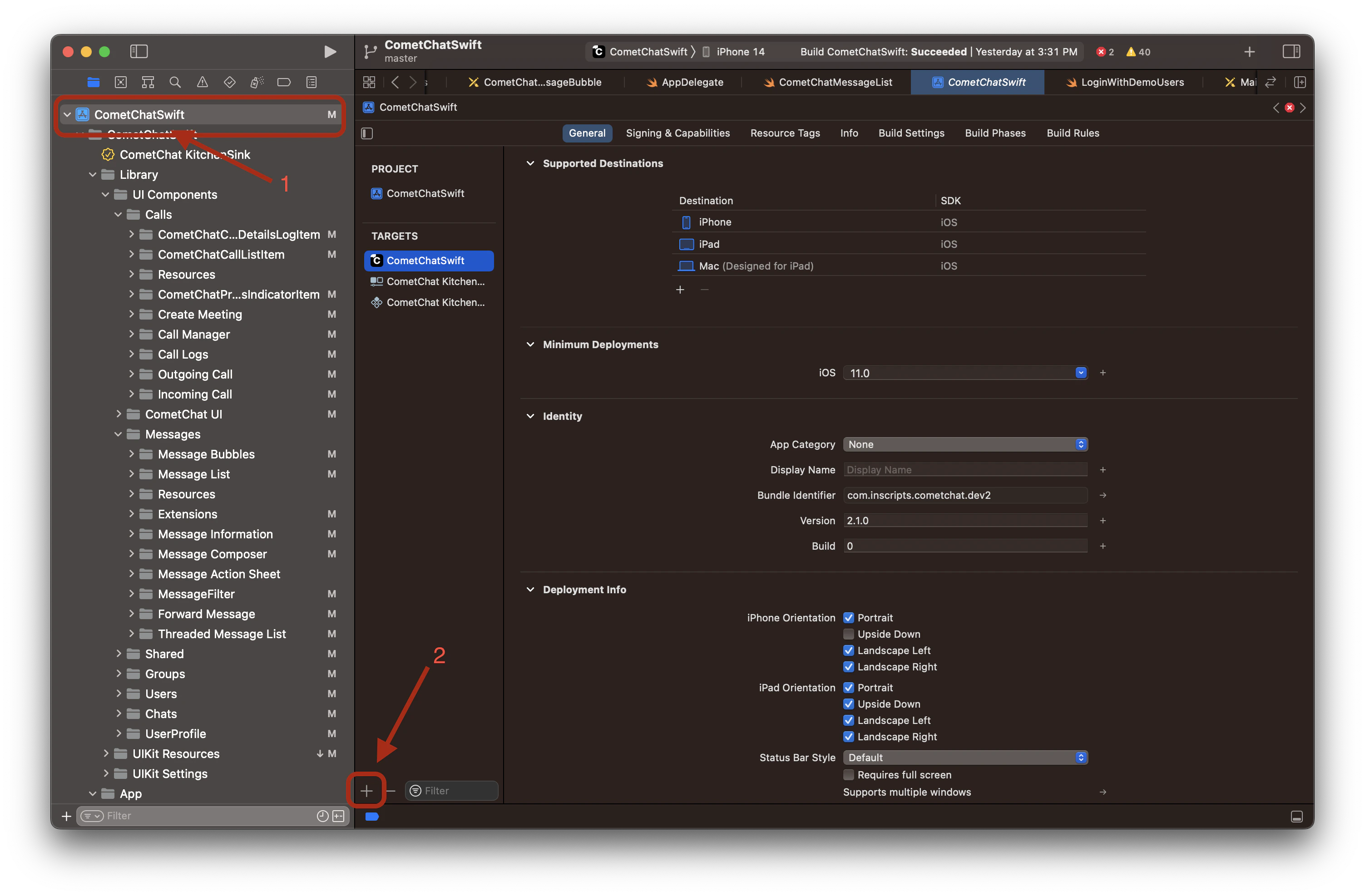The image size is (1365, 896).
Task: Switch to Build Settings tab
Action: [x=911, y=133]
